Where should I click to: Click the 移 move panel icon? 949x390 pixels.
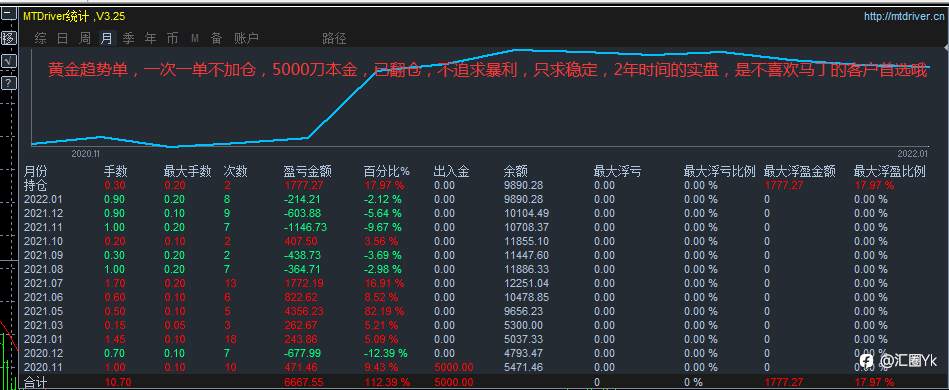point(8,39)
